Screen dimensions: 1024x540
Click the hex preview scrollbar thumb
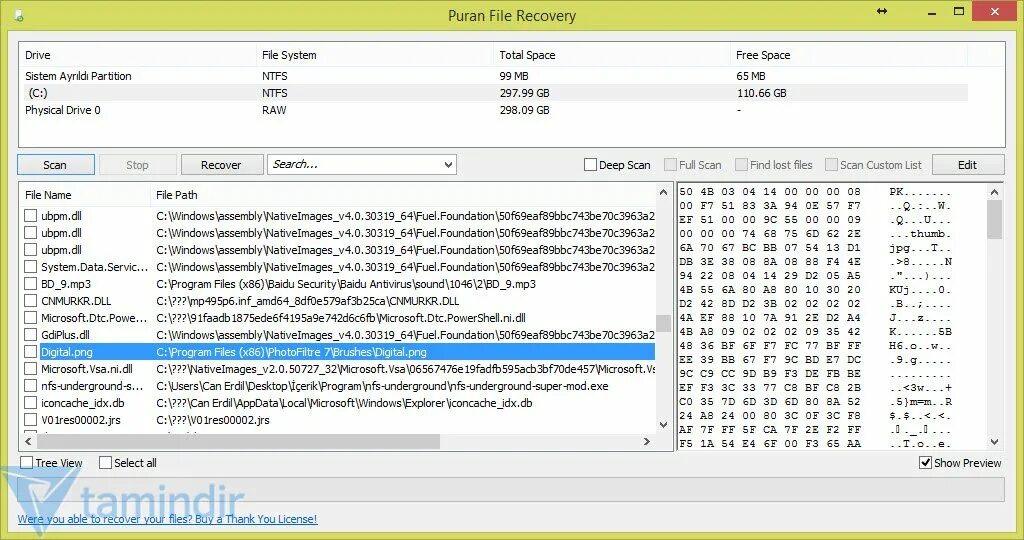point(995,219)
